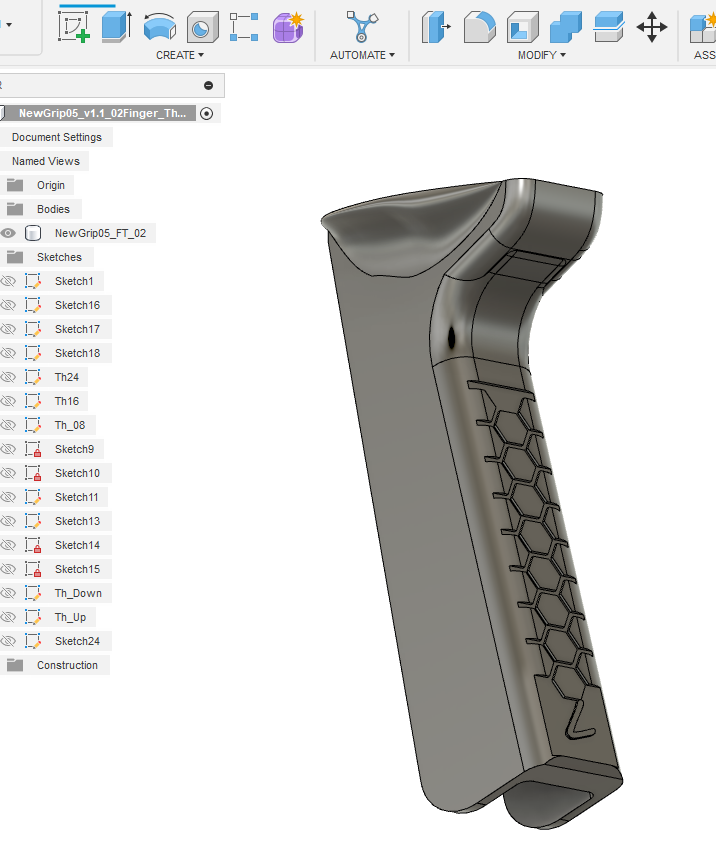716x859 pixels.
Task: Show Th24 sketch using its eye icon
Action: (8, 377)
